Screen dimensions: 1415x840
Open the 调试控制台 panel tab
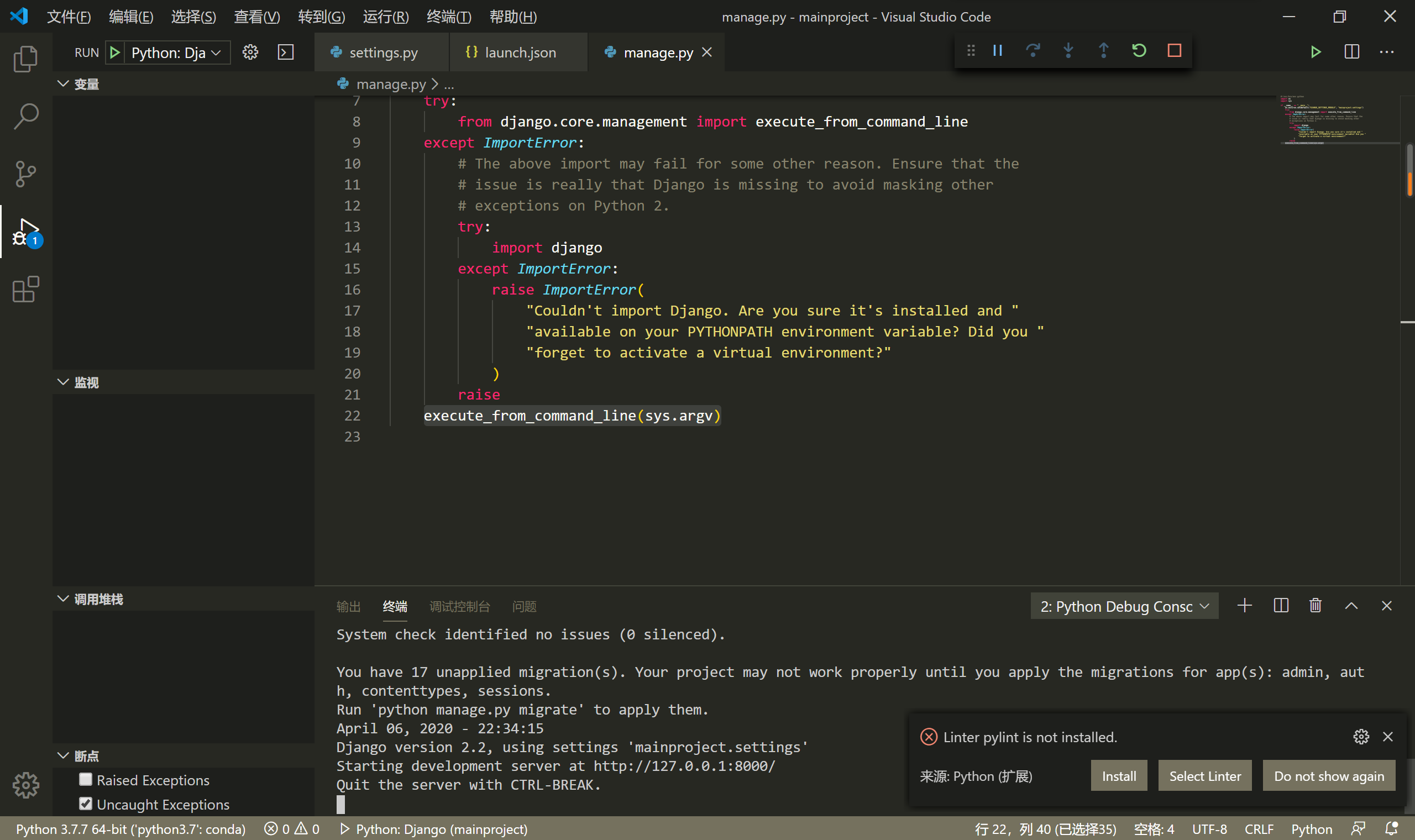click(x=459, y=606)
